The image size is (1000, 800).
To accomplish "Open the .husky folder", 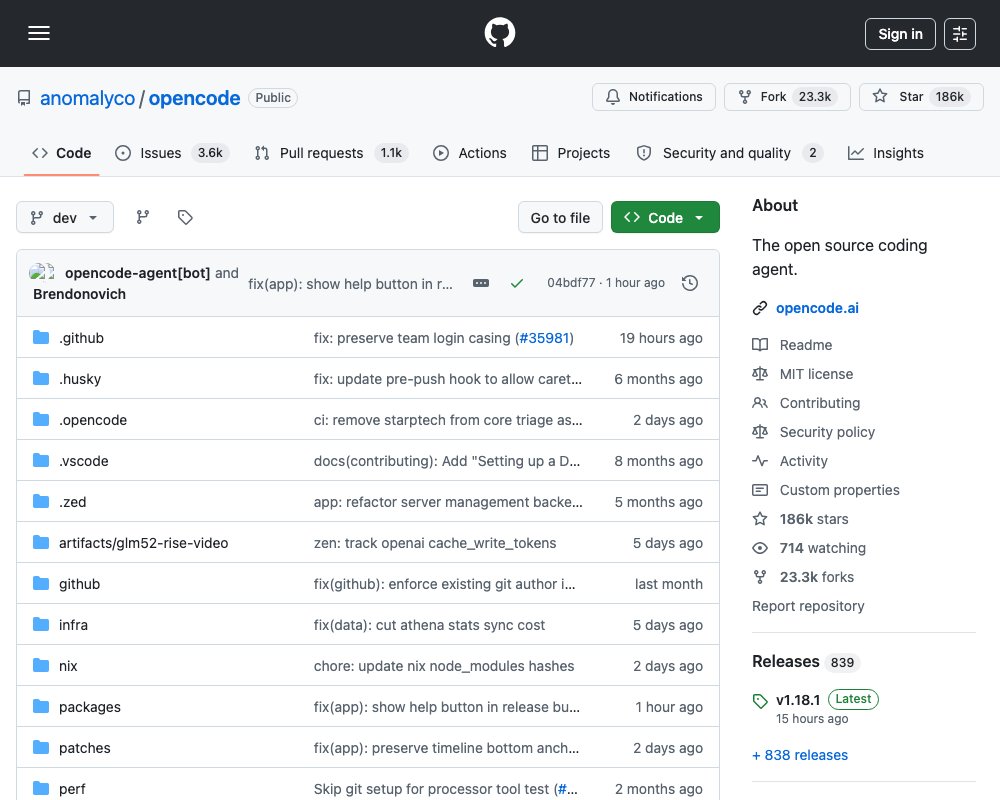I will tap(80, 379).
